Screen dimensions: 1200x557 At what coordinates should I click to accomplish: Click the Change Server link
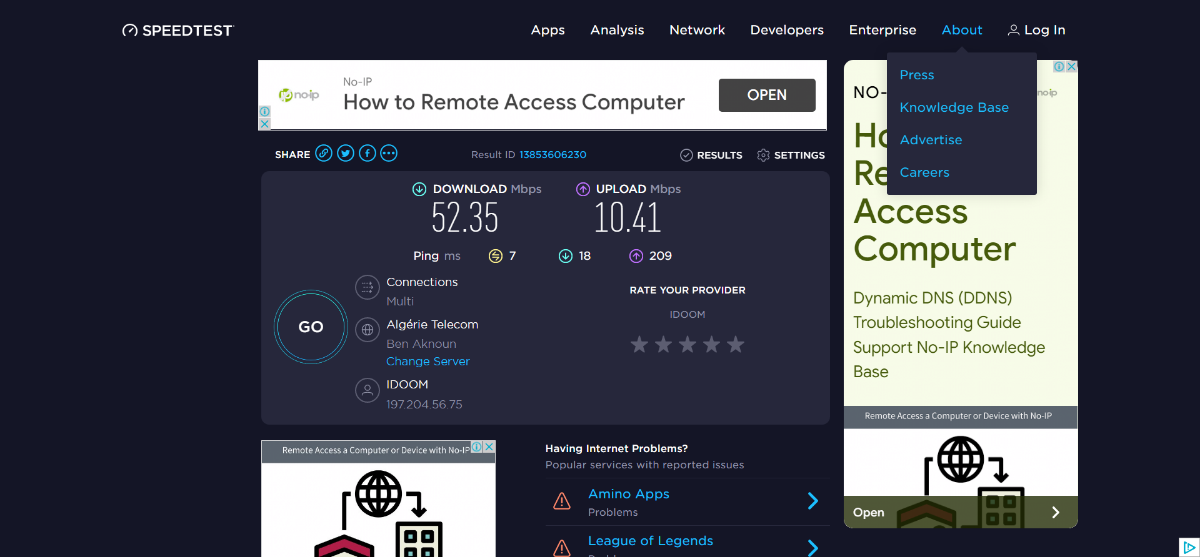[x=428, y=362]
